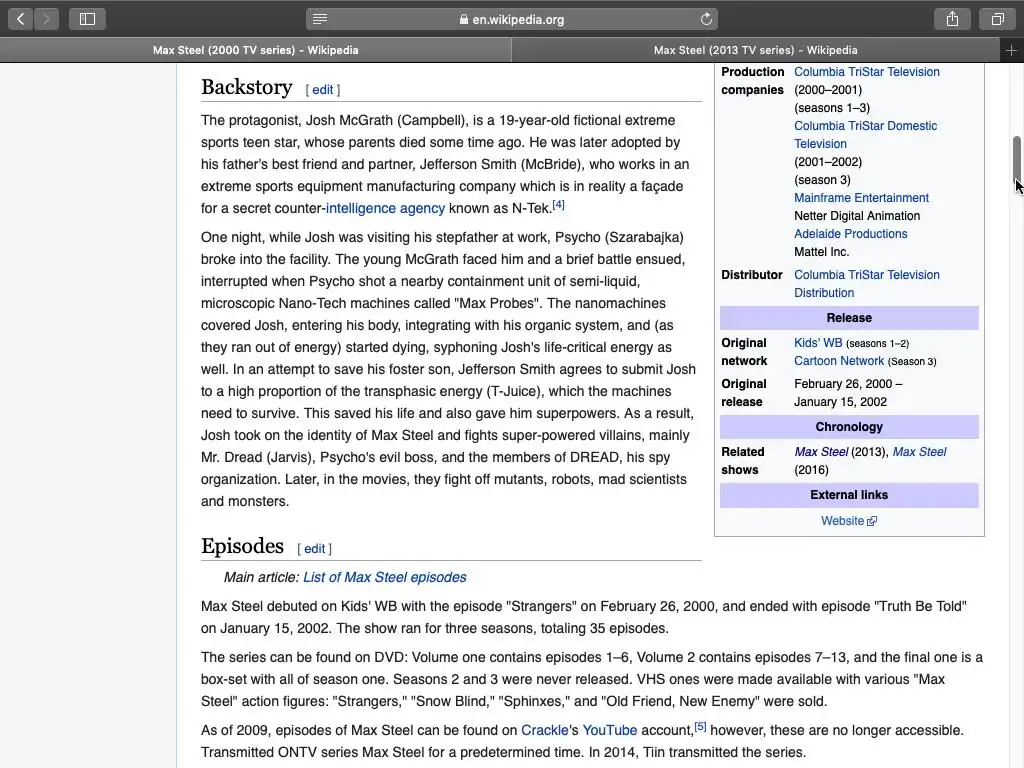This screenshot has width=1024, height=768.
Task: Click the Related shows label
Action: pyautogui.click(x=743, y=461)
